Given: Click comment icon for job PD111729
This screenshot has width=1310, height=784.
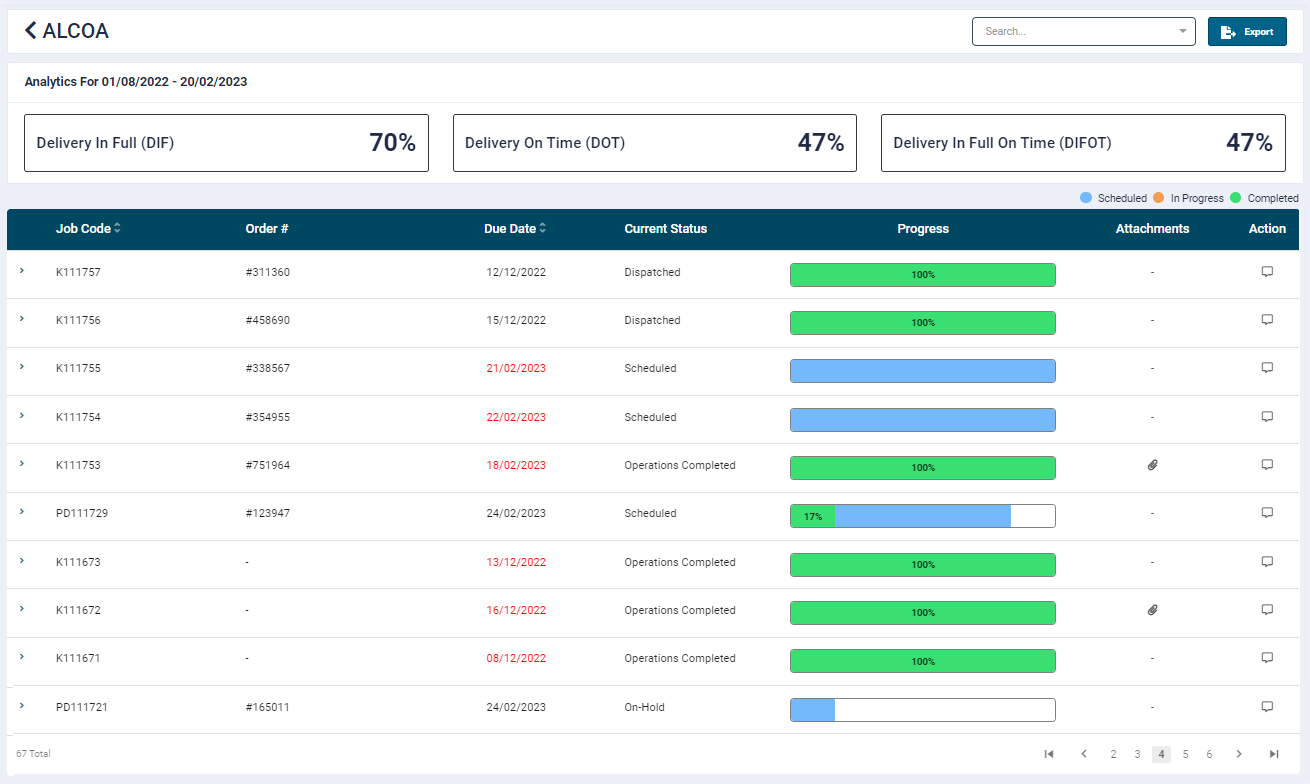Looking at the screenshot, I should point(1267,513).
